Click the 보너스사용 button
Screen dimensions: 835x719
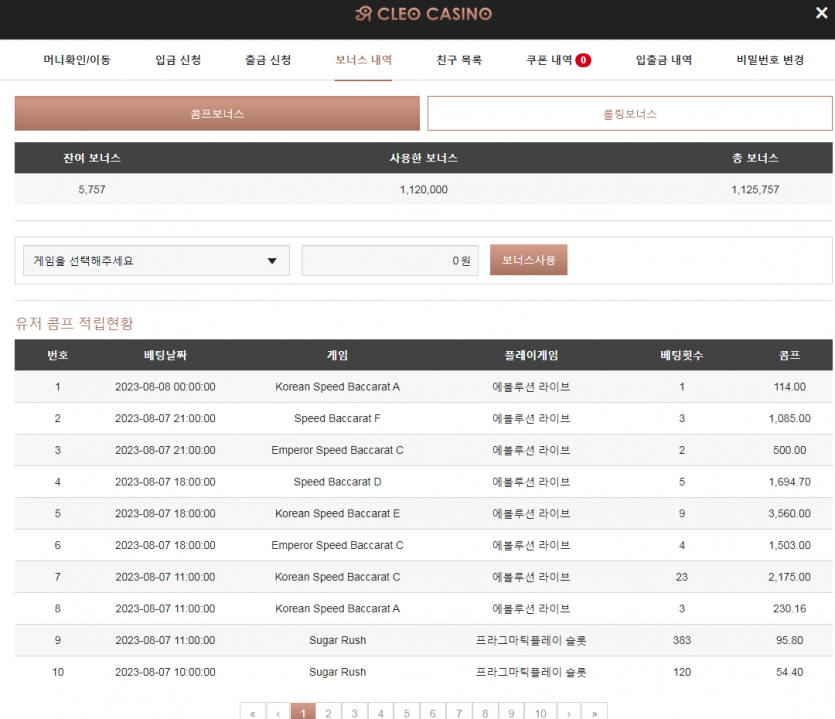[x=529, y=260]
